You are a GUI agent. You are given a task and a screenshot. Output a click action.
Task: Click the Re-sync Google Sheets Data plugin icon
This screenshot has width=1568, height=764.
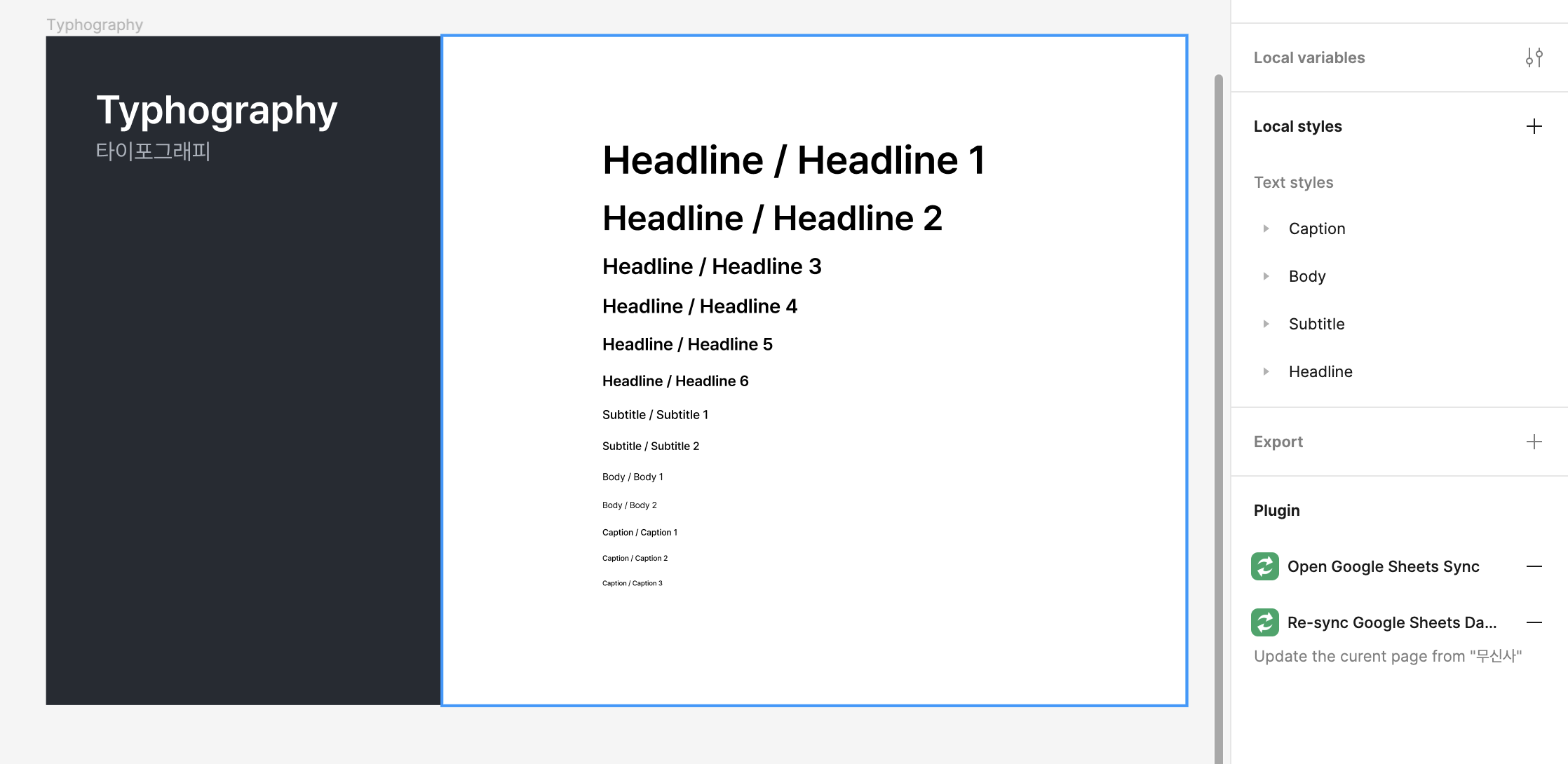click(1264, 622)
